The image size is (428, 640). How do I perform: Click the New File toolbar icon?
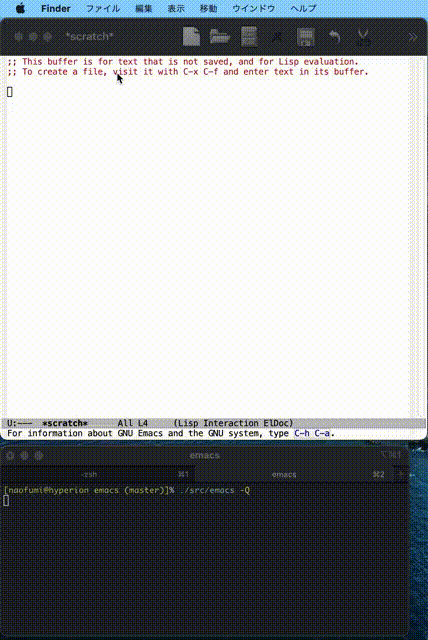(x=191, y=37)
